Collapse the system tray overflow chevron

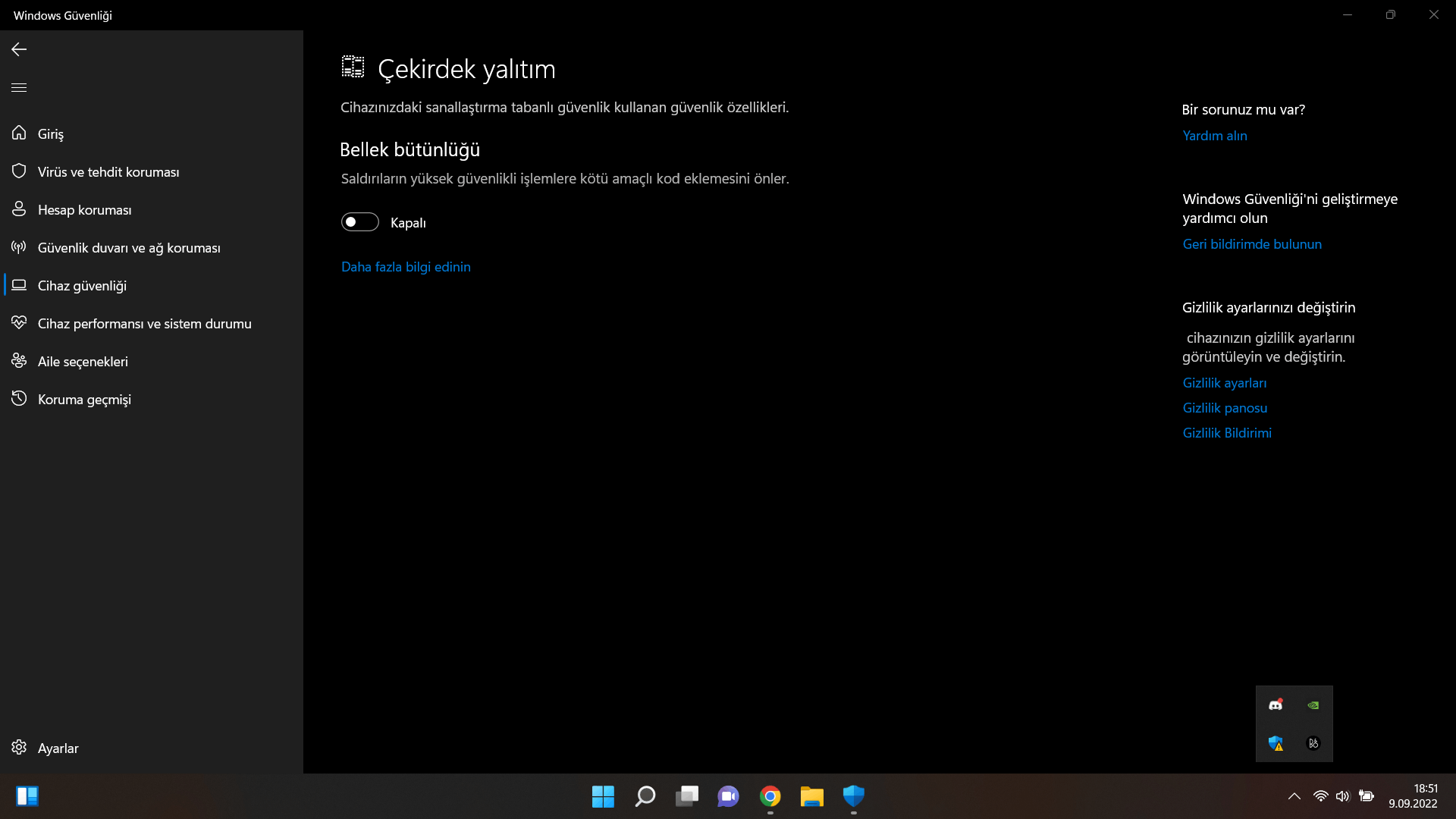(1294, 796)
